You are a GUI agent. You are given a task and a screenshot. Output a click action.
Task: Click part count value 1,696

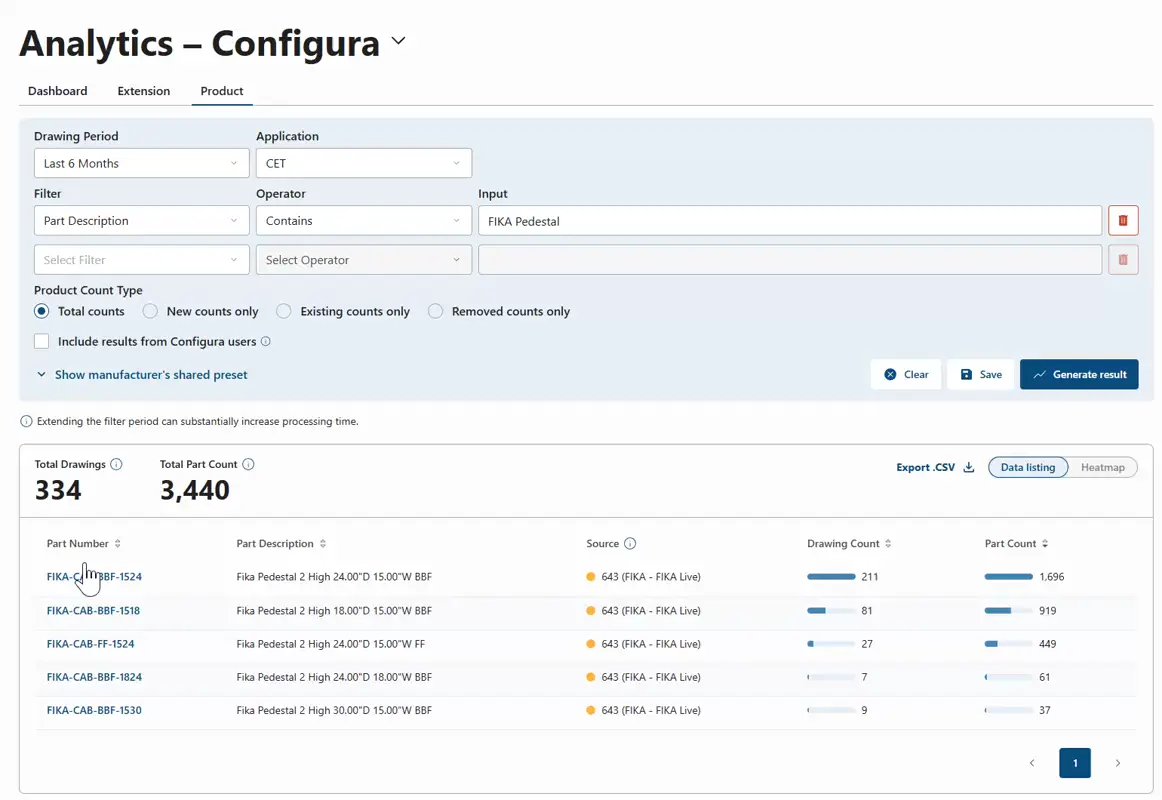click(x=1052, y=577)
